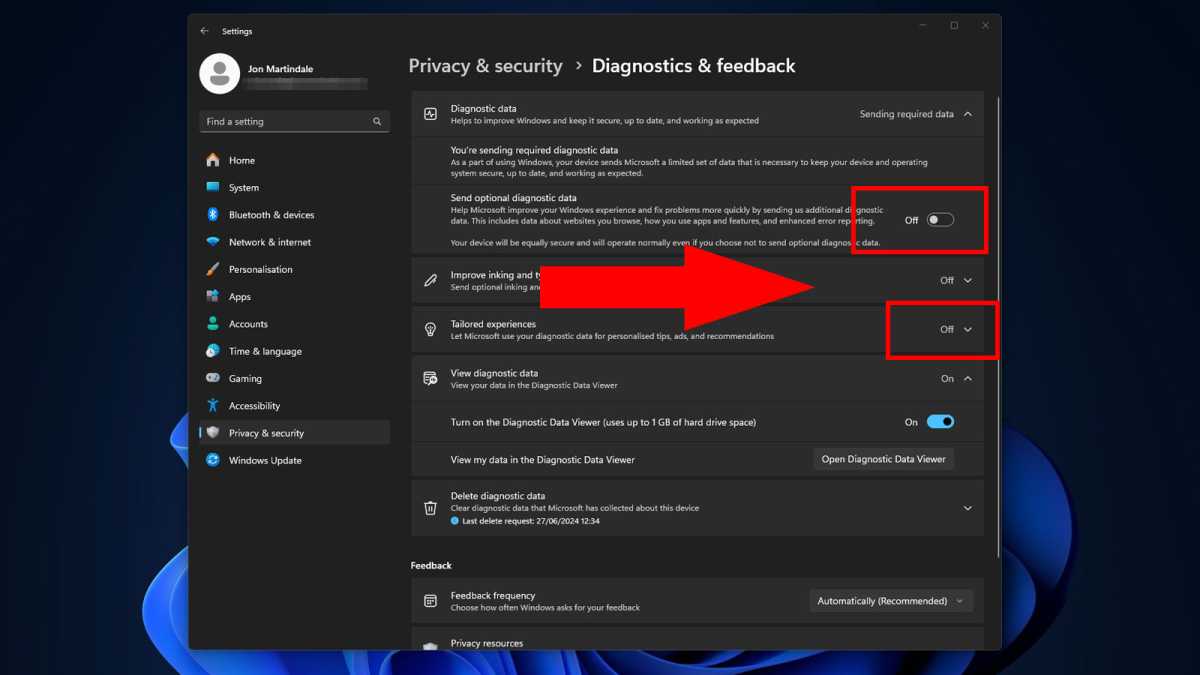Click the Sending required data status text
1200x675 pixels.
906,114
